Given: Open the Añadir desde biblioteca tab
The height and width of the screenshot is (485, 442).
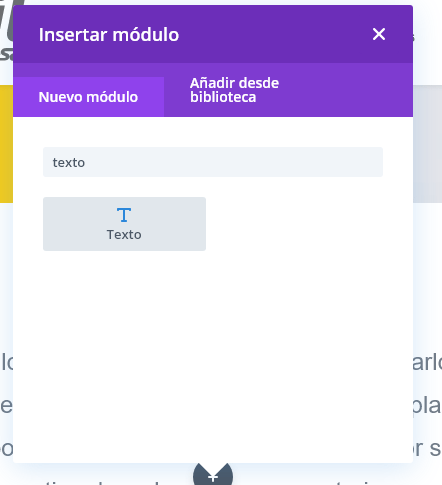Looking at the screenshot, I should pos(234,90).
